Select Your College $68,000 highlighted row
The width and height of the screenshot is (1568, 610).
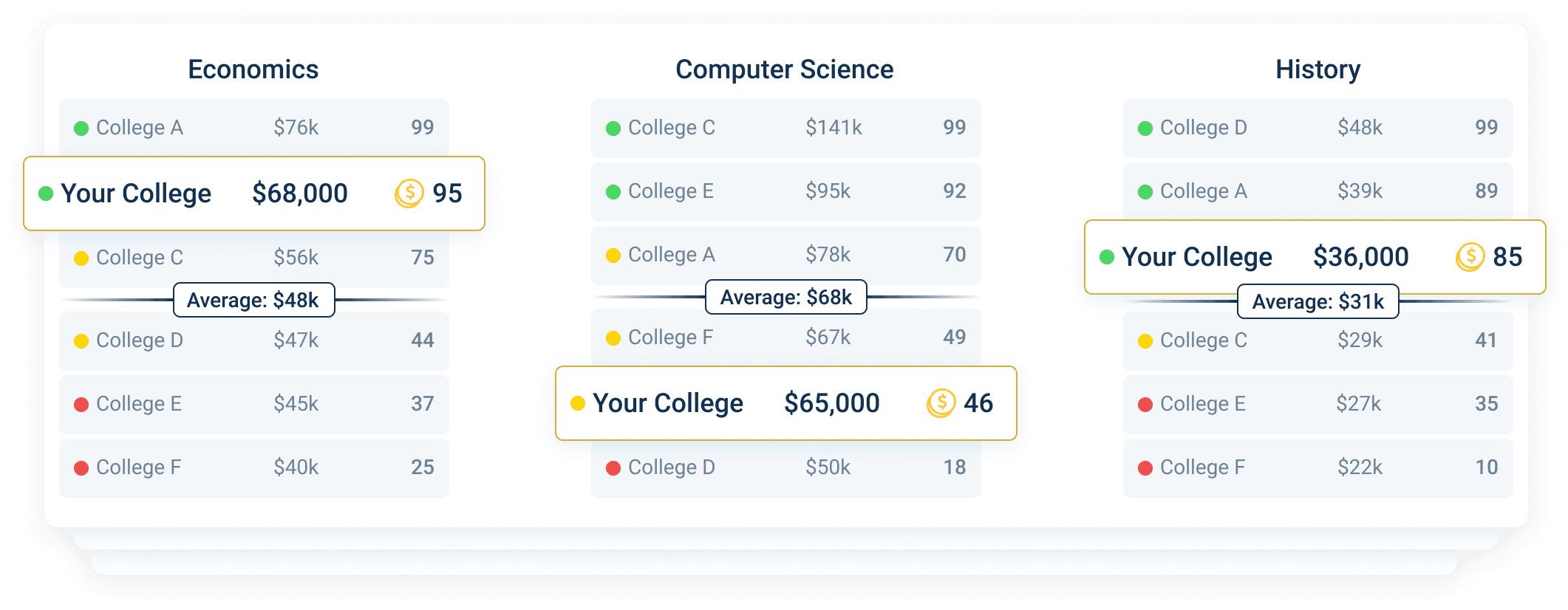click(x=254, y=193)
